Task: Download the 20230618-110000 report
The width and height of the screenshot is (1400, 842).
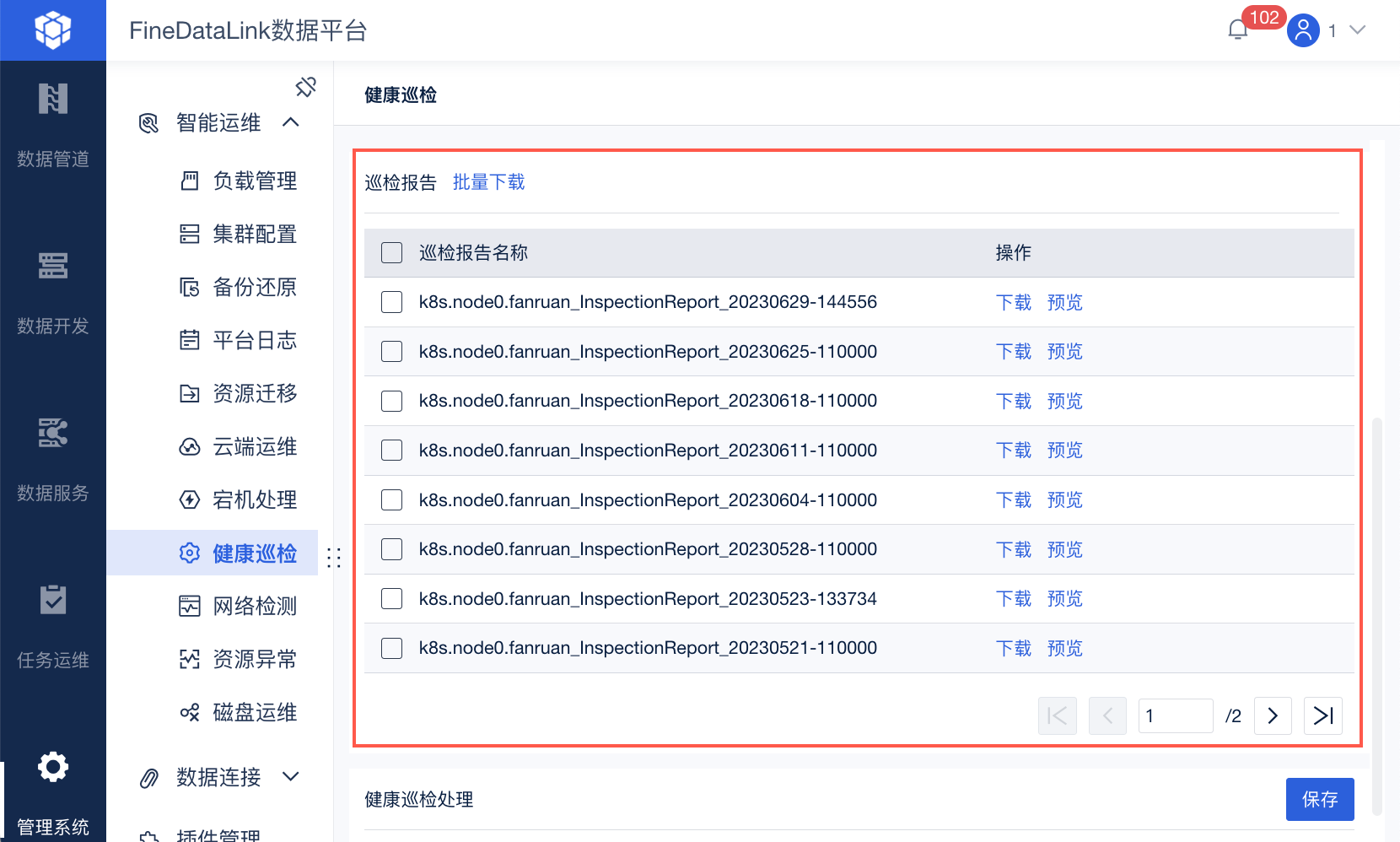Action: [1014, 401]
